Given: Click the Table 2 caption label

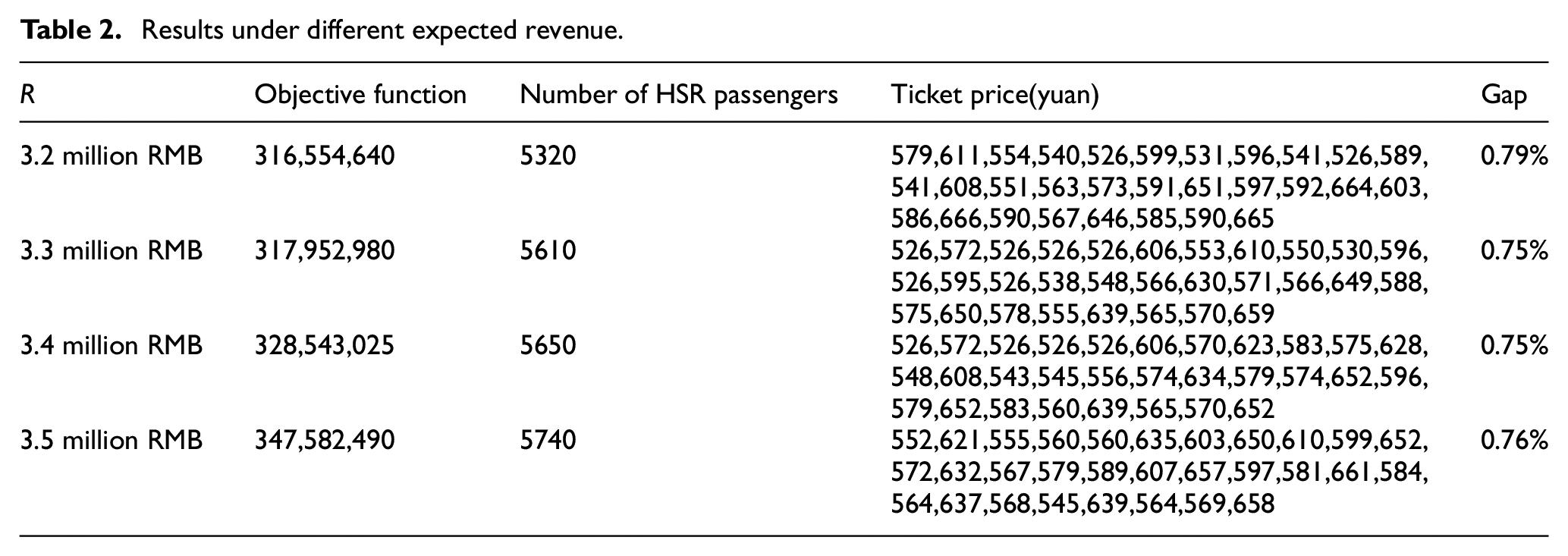Looking at the screenshot, I should click(x=71, y=31).
